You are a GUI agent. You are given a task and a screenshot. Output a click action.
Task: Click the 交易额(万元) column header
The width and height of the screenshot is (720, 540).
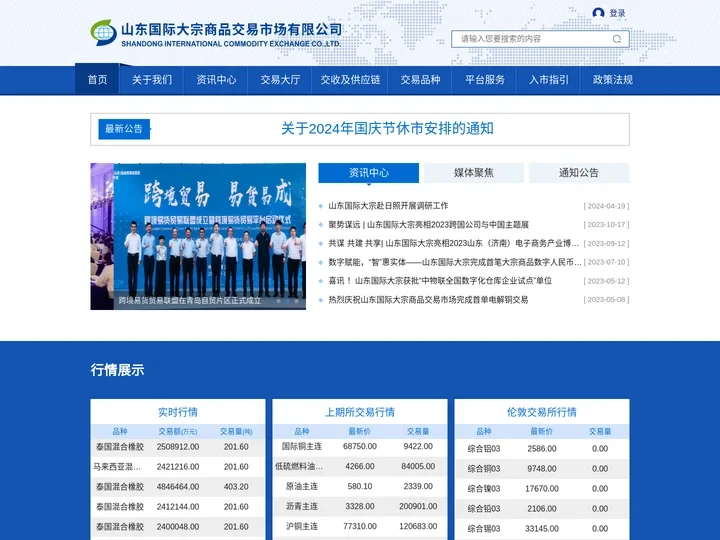(178, 432)
